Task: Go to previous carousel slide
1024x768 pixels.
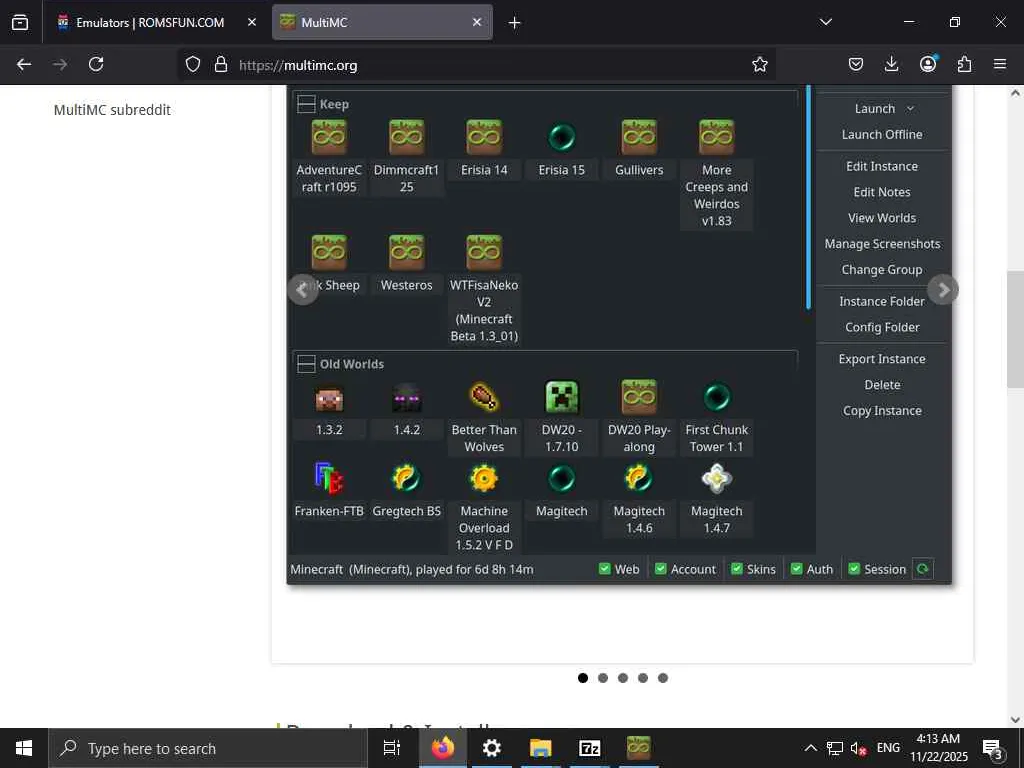Action: pos(302,290)
